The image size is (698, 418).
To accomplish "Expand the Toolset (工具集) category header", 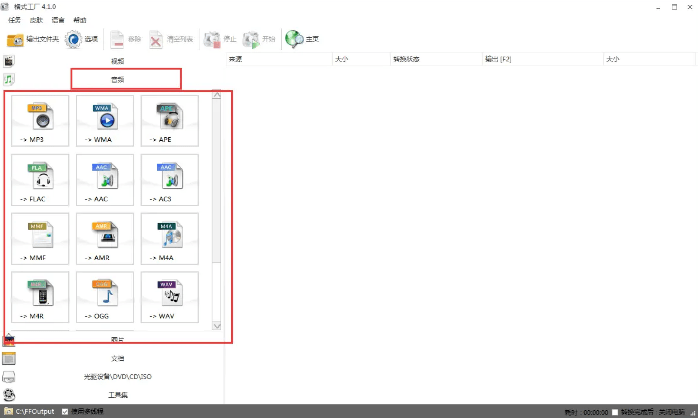I will (118, 395).
